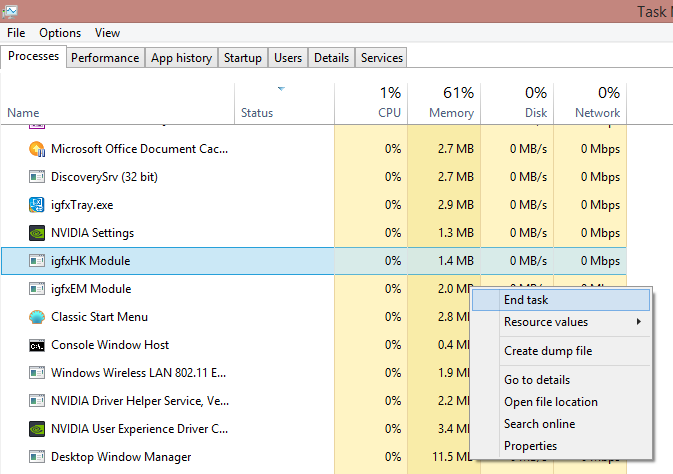The width and height of the screenshot is (673, 474).
Task: Click the 1.4 MB memory value of igfxHK Module
Action: (x=455, y=261)
